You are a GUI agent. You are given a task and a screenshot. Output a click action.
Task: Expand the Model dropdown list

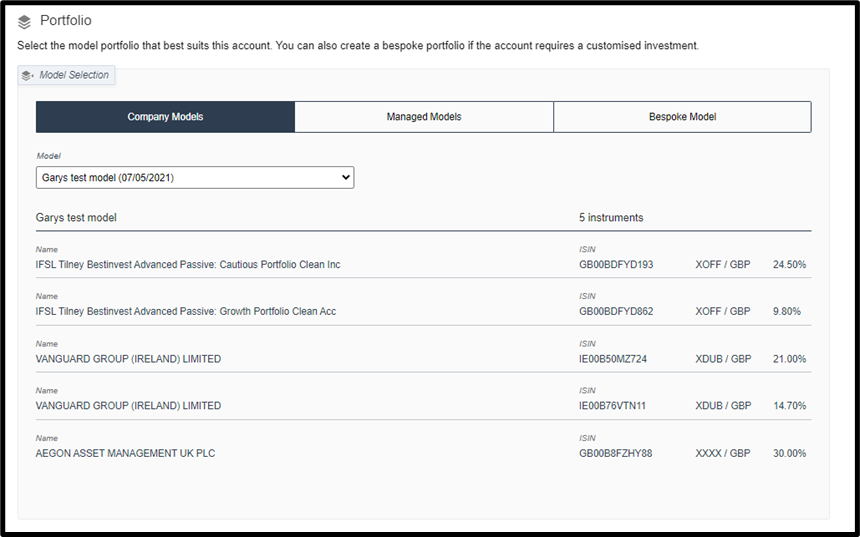coord(195,178)
